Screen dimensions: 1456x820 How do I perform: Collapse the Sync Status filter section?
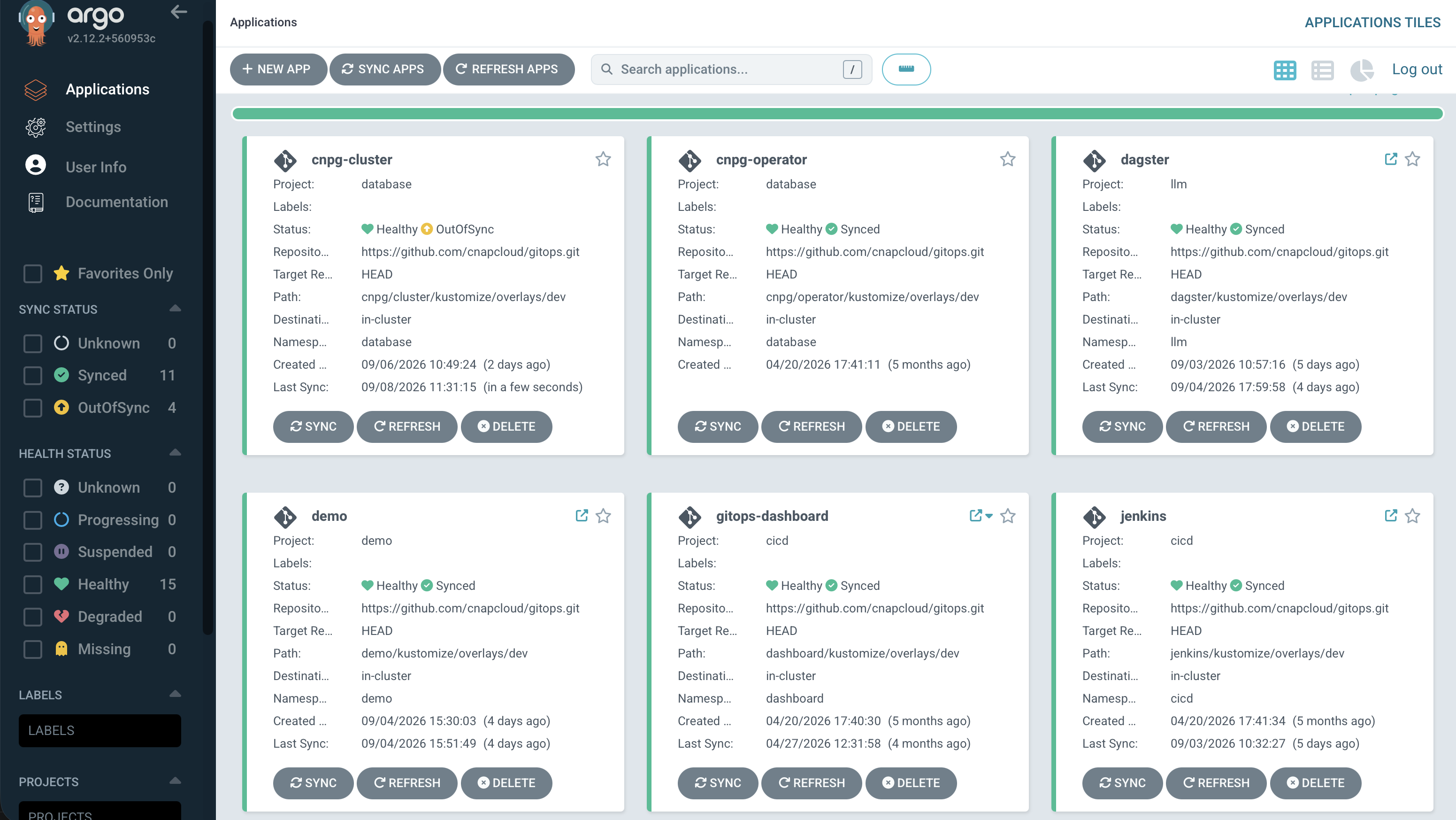click(175, 308)
